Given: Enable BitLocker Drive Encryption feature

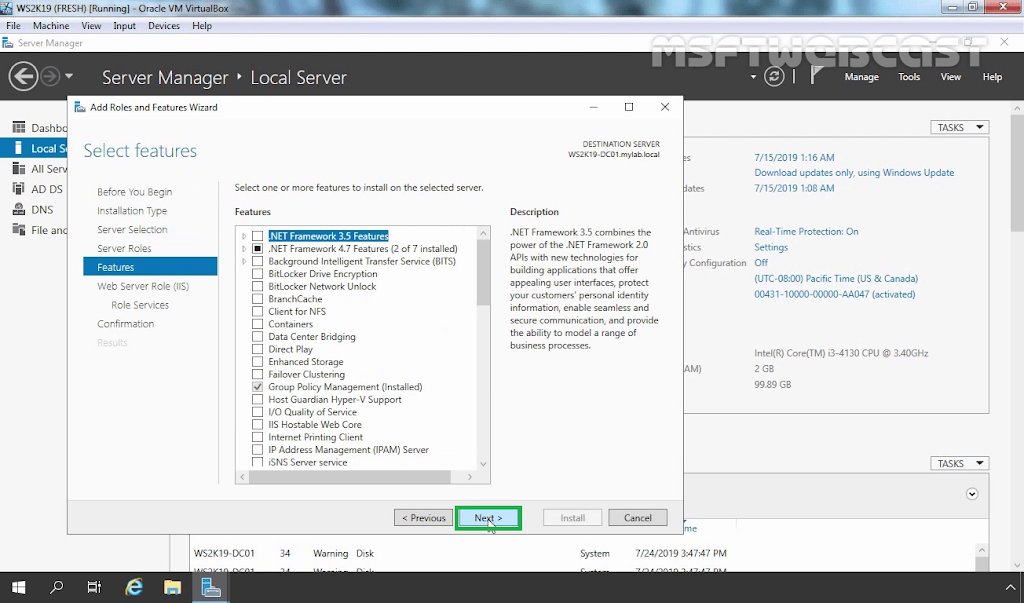Looking at the screenshot, I should 258,274.
